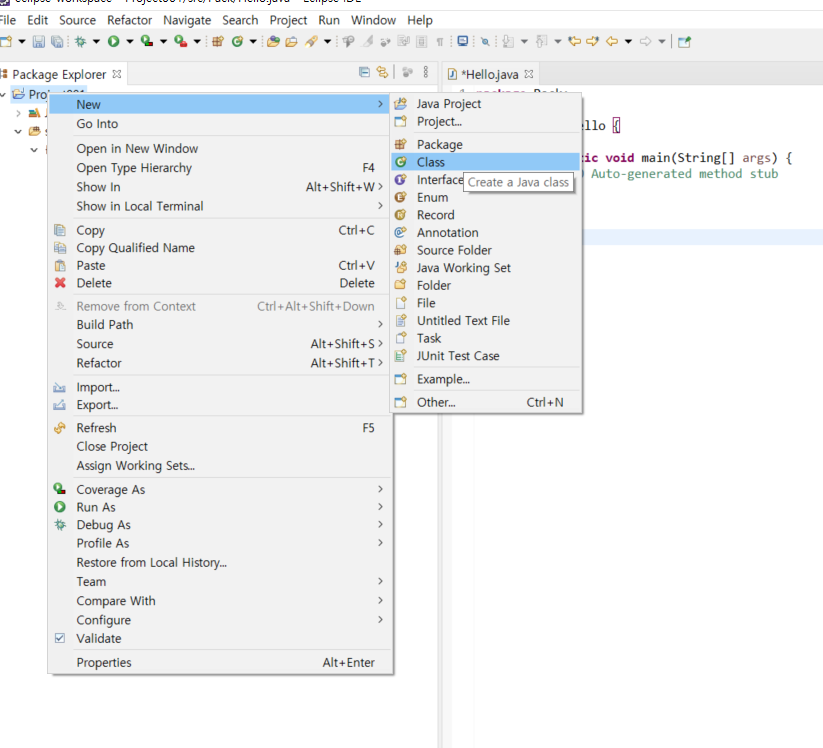Close the Package Explorer view tab

(x=117, y=74)
